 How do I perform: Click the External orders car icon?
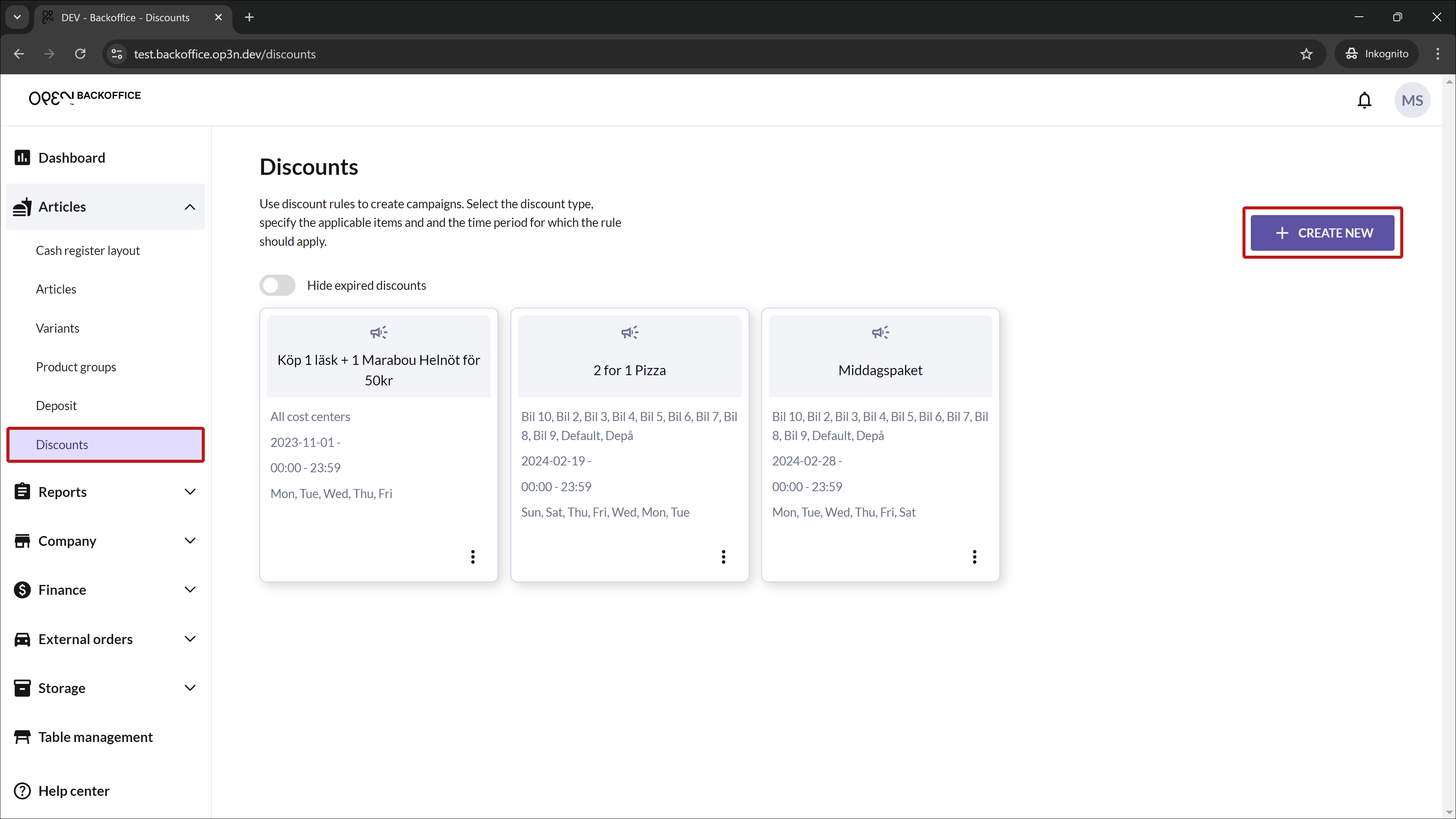coord(22,639)
